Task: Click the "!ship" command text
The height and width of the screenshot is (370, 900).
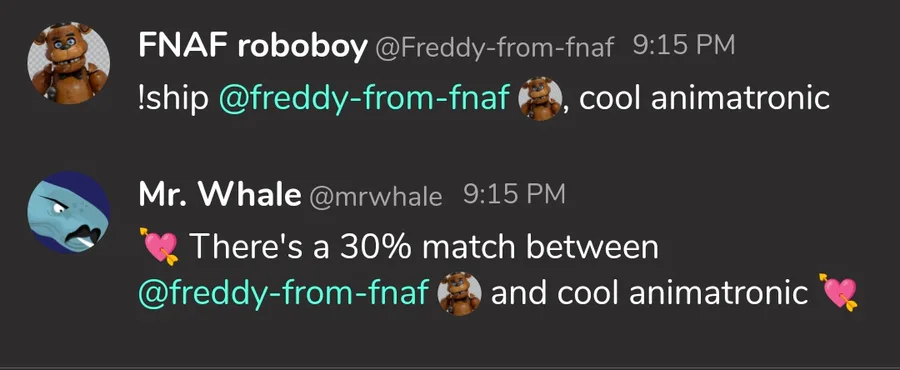Action: (x=173, y=99)
